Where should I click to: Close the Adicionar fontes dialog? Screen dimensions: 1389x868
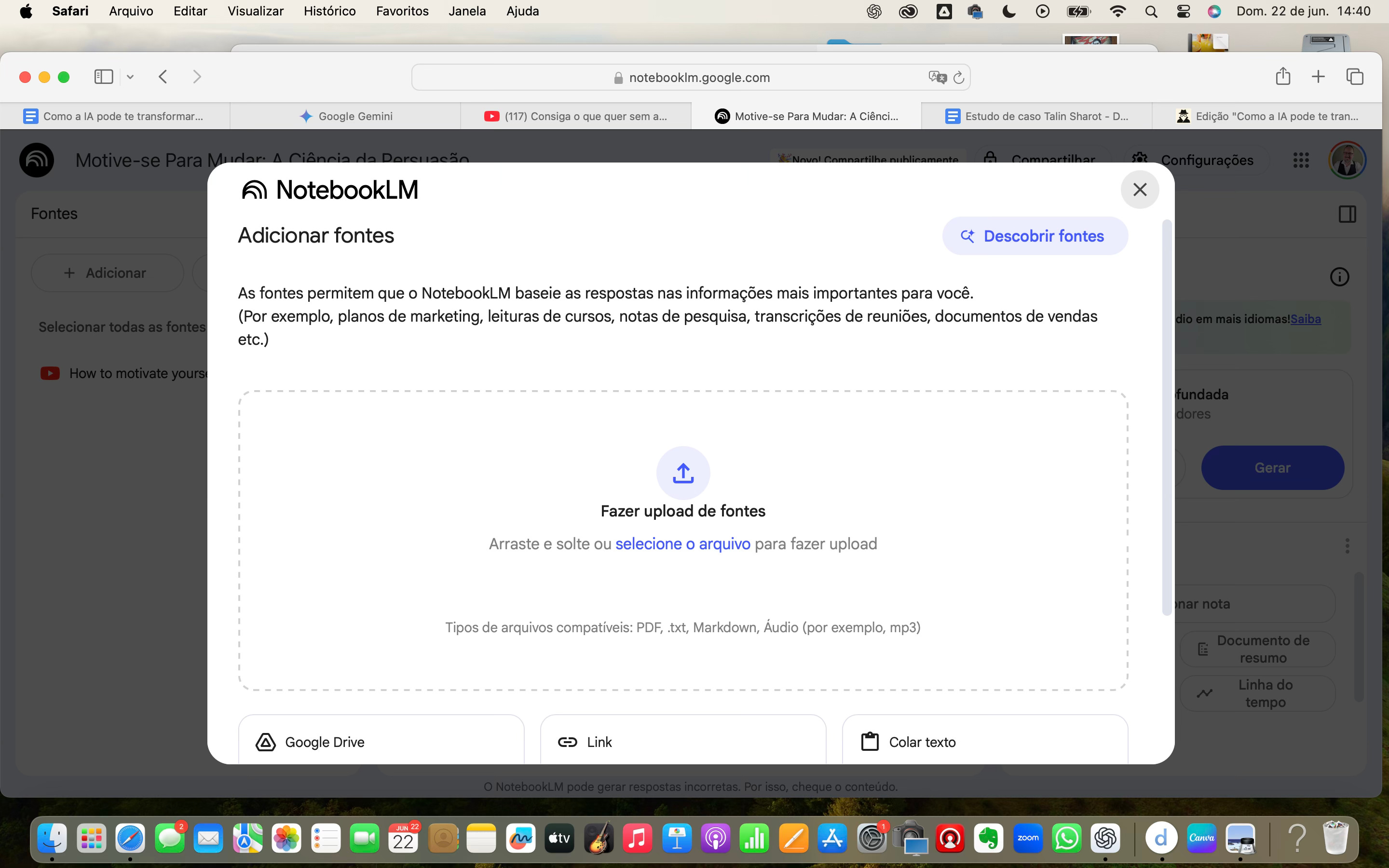[x=1139, y=190]
